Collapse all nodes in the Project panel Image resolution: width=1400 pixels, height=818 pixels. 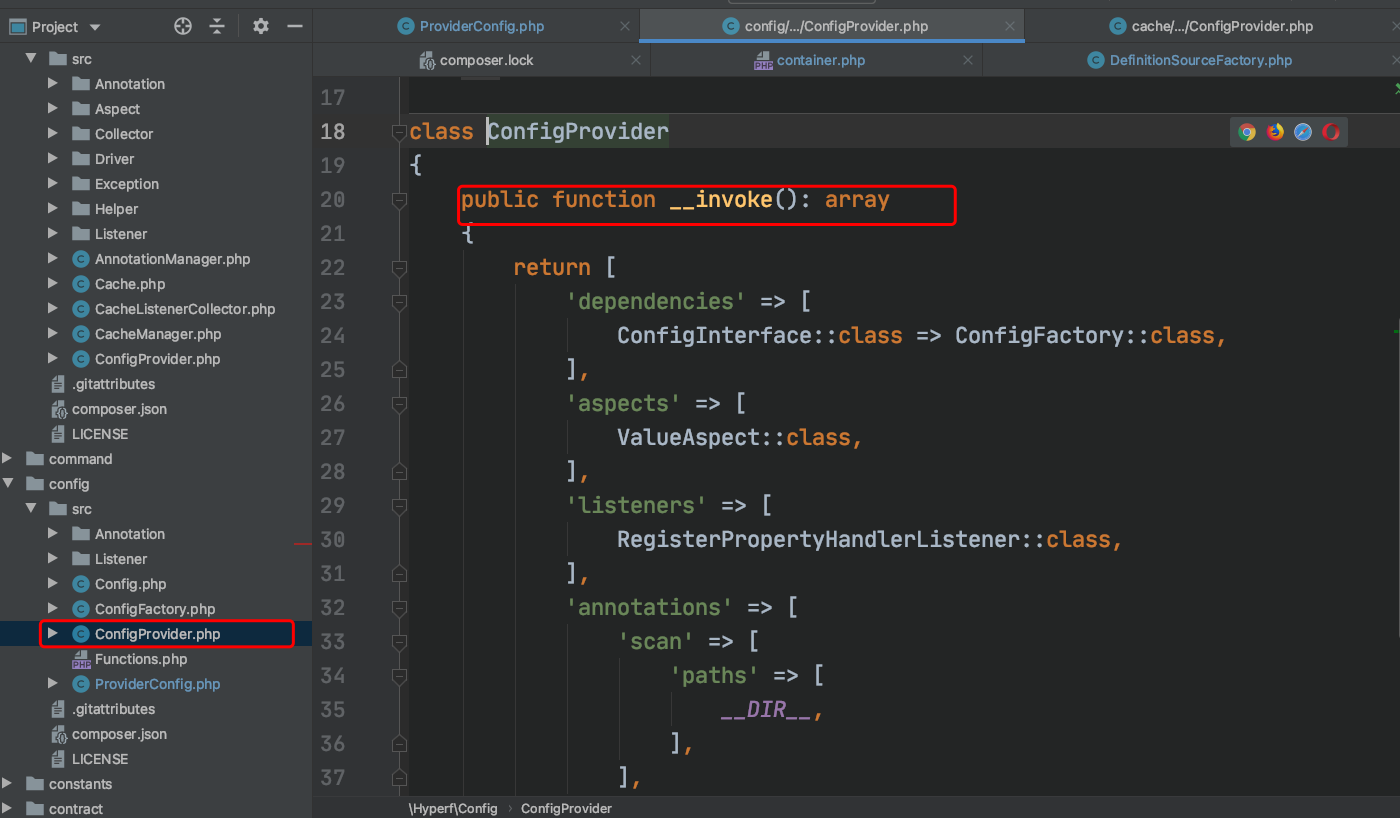point(218,27)
